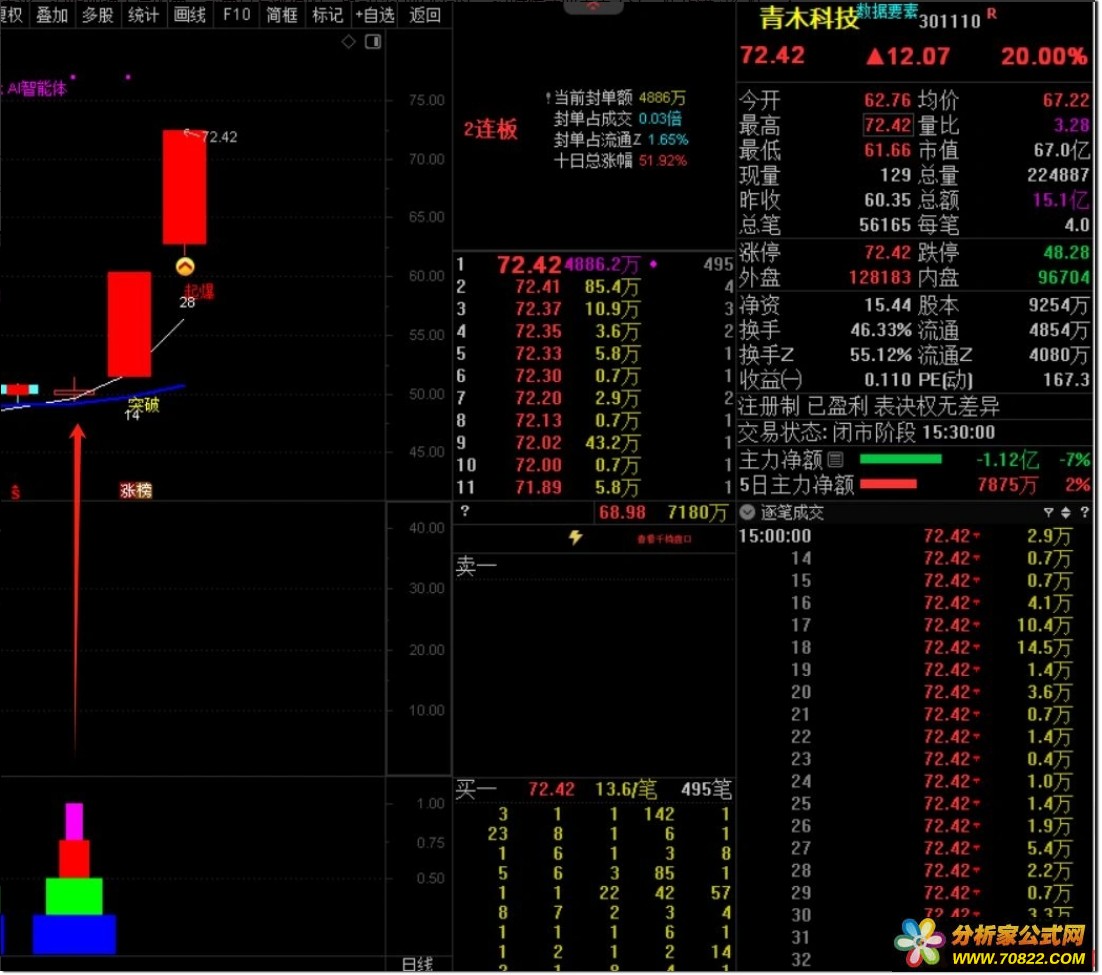Click the 复权 adjust-price button
The height and width of the screenshot is (975, 1102).
pos(11,14)
